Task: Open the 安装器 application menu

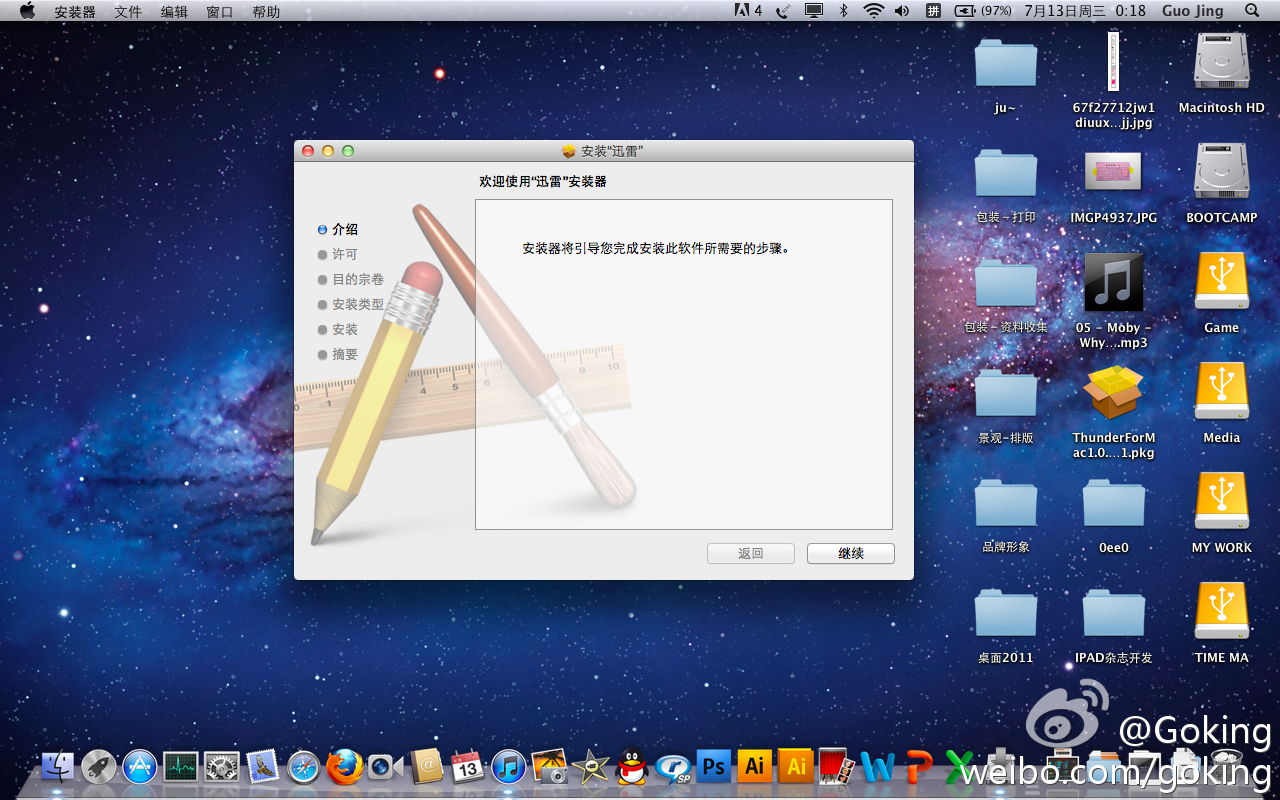Action: click(x=75, y=11)
